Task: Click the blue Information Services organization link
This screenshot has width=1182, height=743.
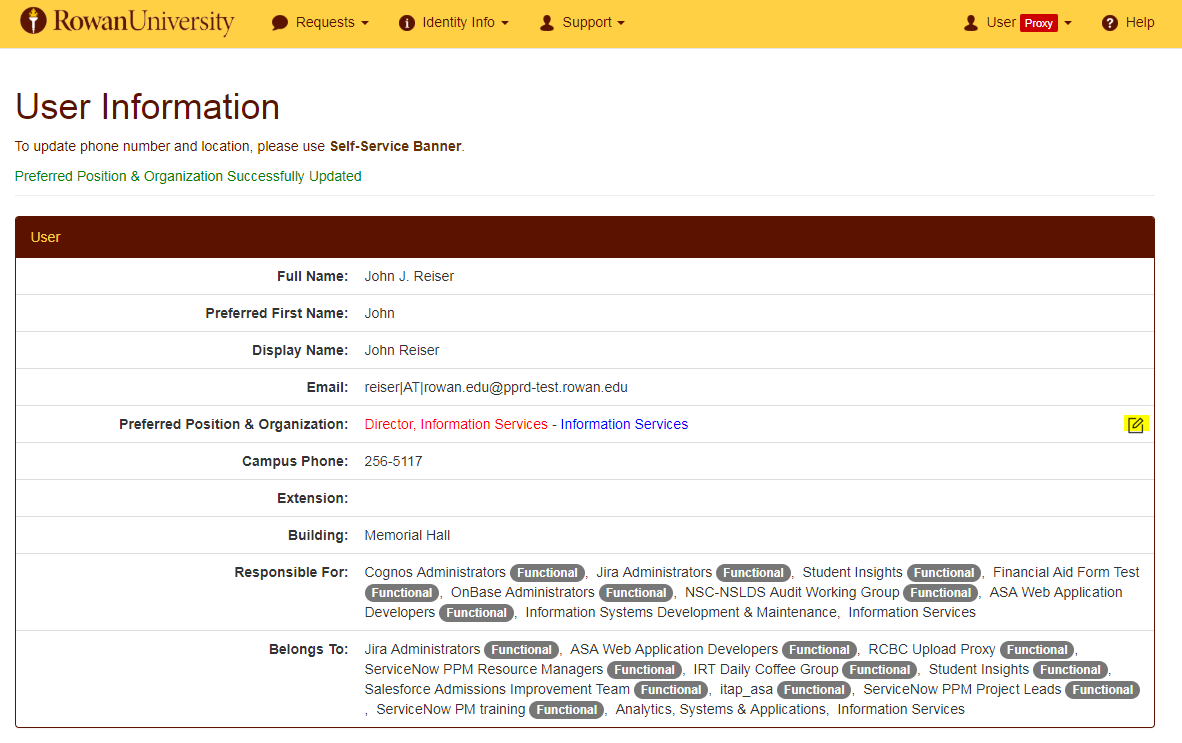Action: pyautogui.click(x=624, y=424)
